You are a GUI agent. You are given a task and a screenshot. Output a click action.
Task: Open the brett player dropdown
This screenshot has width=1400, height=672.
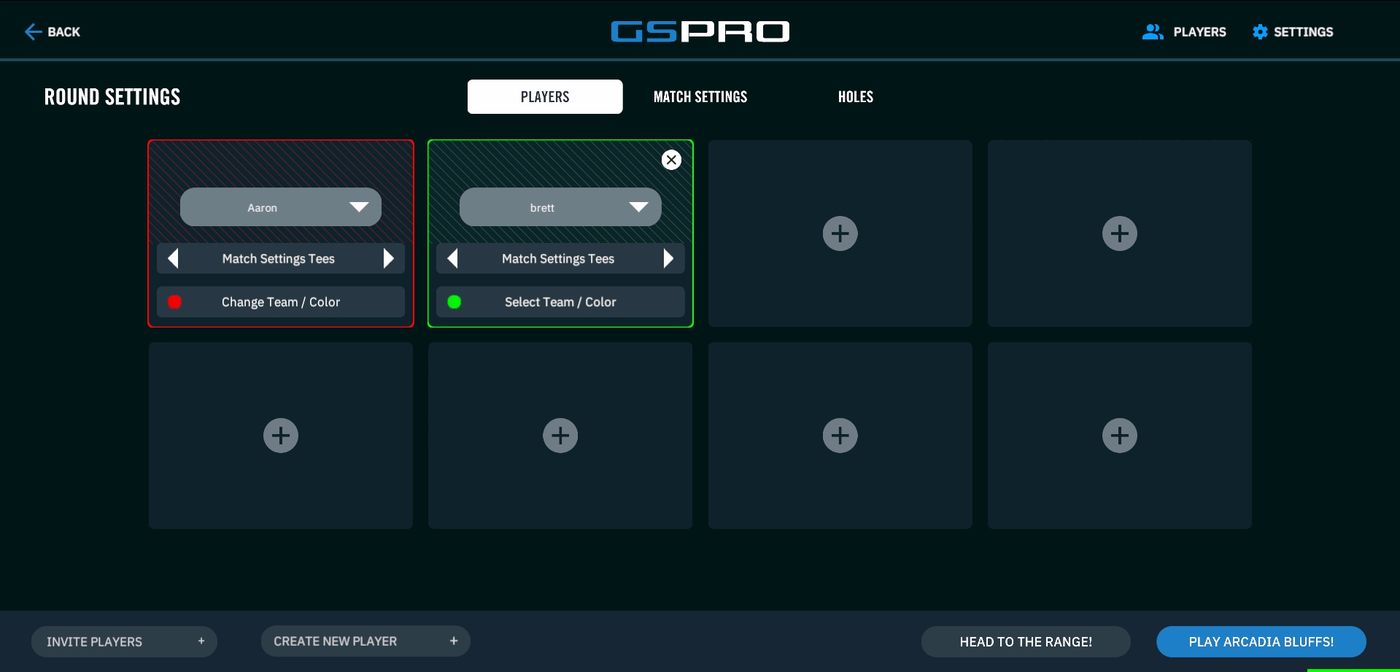560,207
